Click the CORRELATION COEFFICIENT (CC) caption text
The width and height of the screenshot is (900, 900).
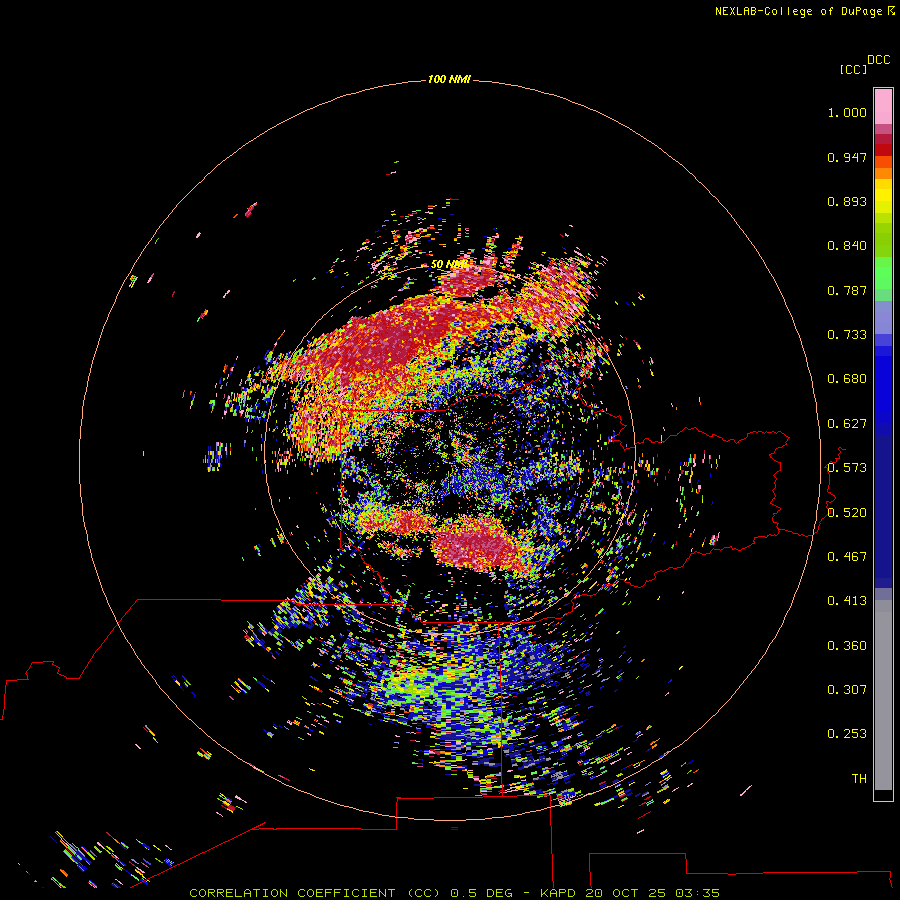[x=315, y=893]
